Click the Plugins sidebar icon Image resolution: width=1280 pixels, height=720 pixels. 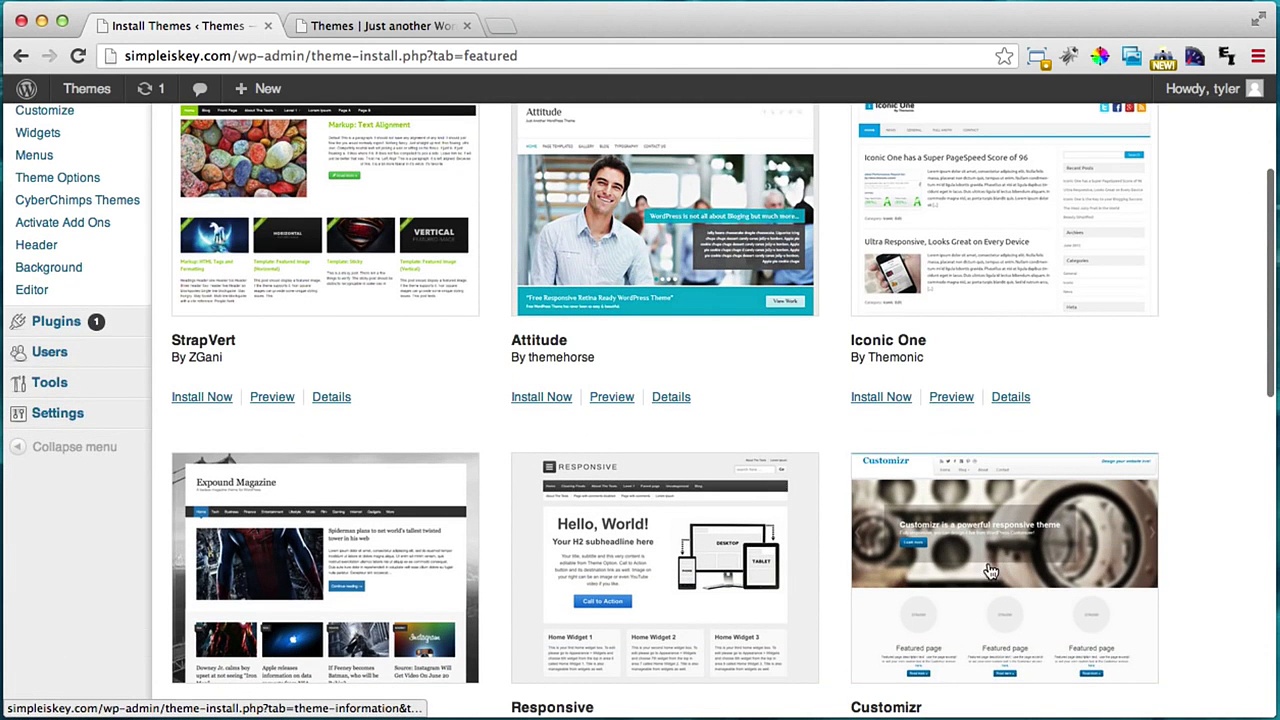18,321
